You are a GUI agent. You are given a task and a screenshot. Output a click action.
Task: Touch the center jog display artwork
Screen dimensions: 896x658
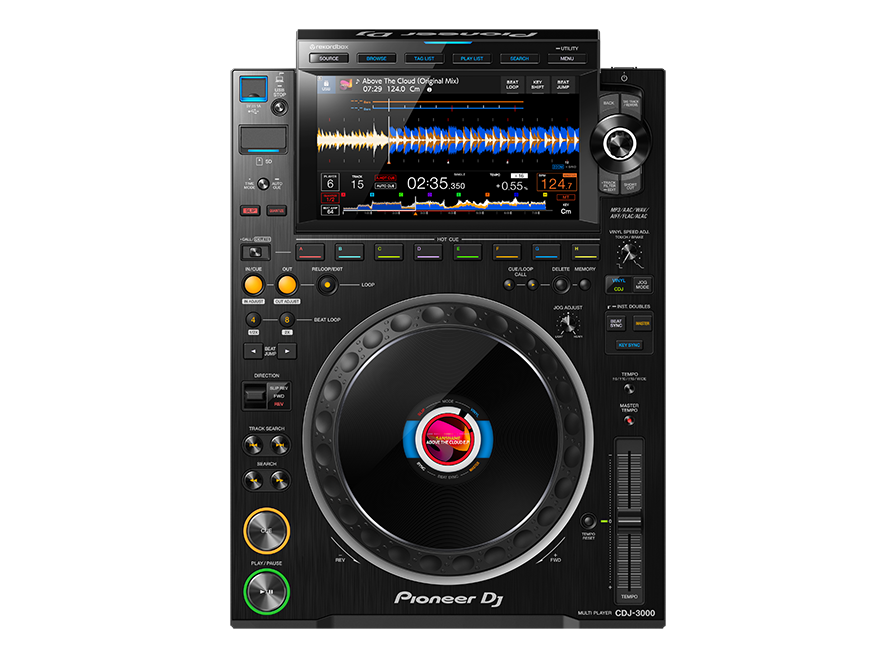pyautogui.click(x=448, y=439)
